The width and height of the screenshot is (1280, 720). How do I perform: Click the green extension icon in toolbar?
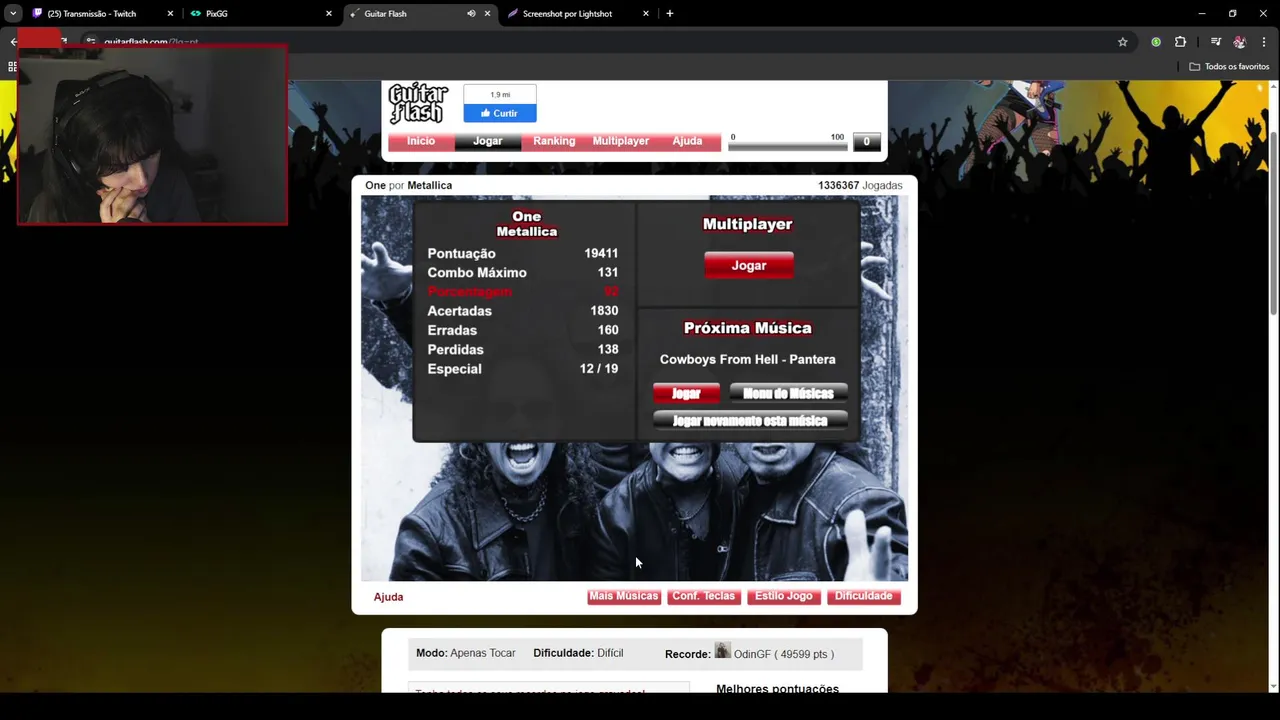[1156, 42]
